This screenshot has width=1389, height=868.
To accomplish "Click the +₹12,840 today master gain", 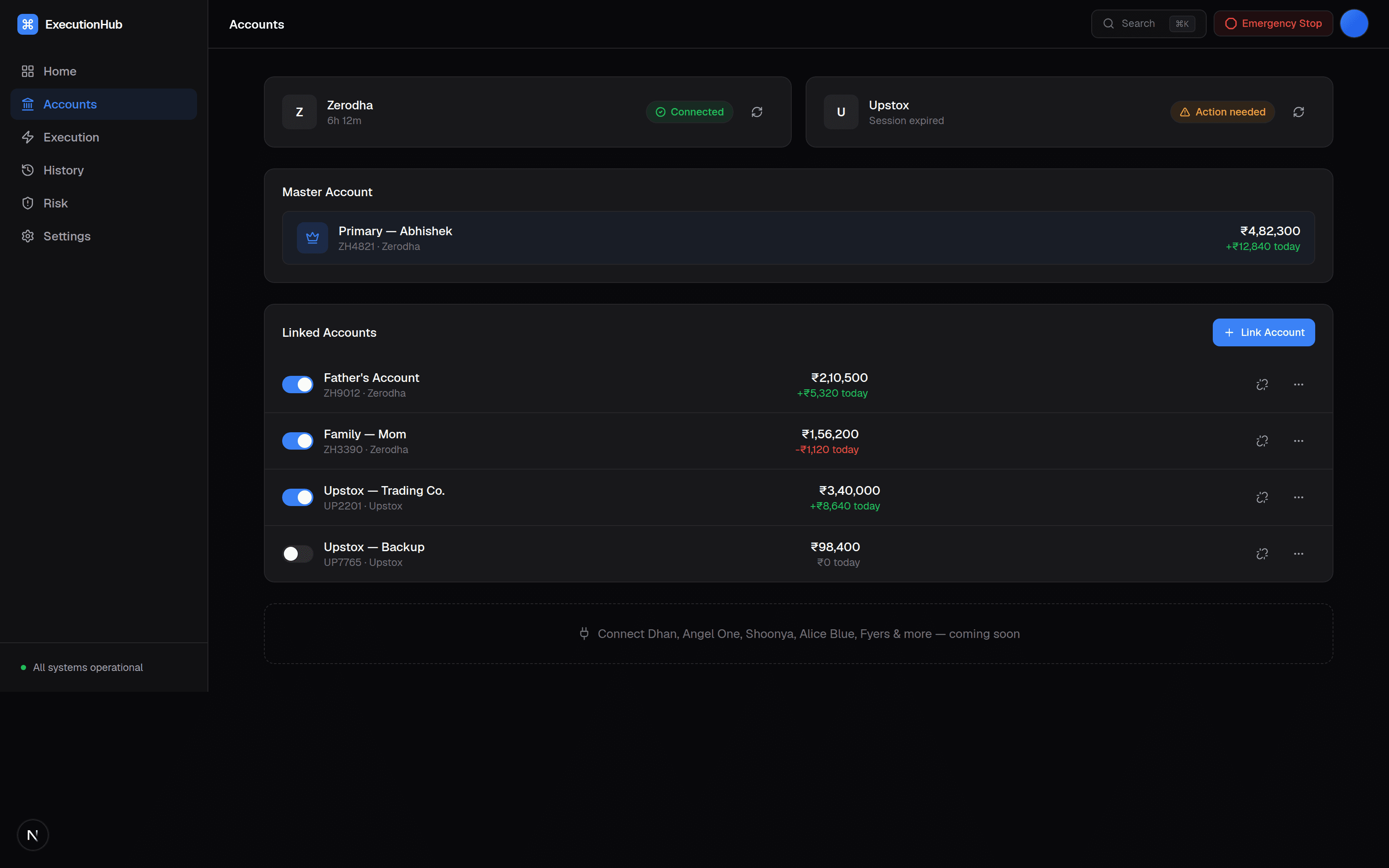I will pos(1263,246).
